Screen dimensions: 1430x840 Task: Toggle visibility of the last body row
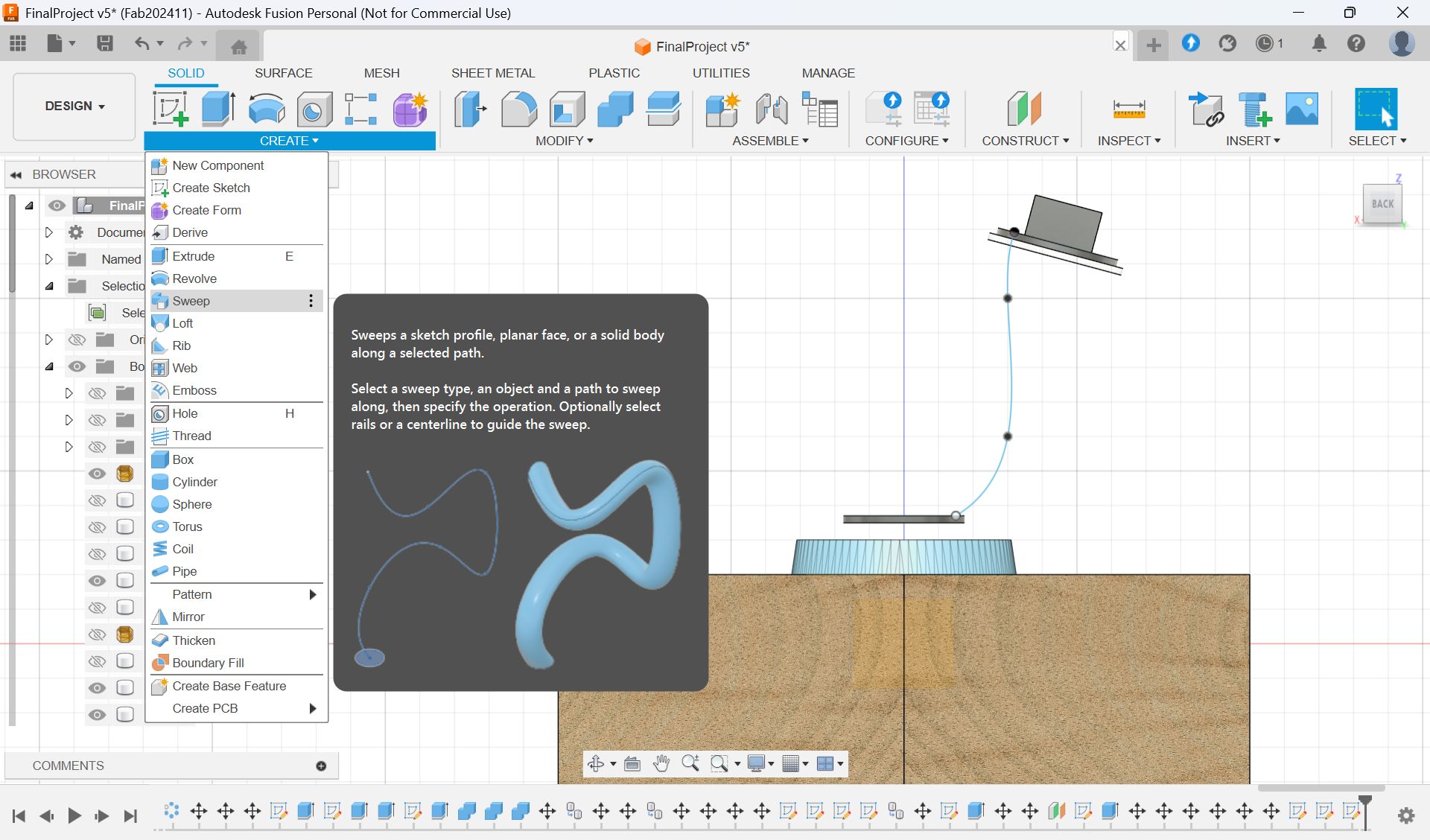click(x=98, y=715)
